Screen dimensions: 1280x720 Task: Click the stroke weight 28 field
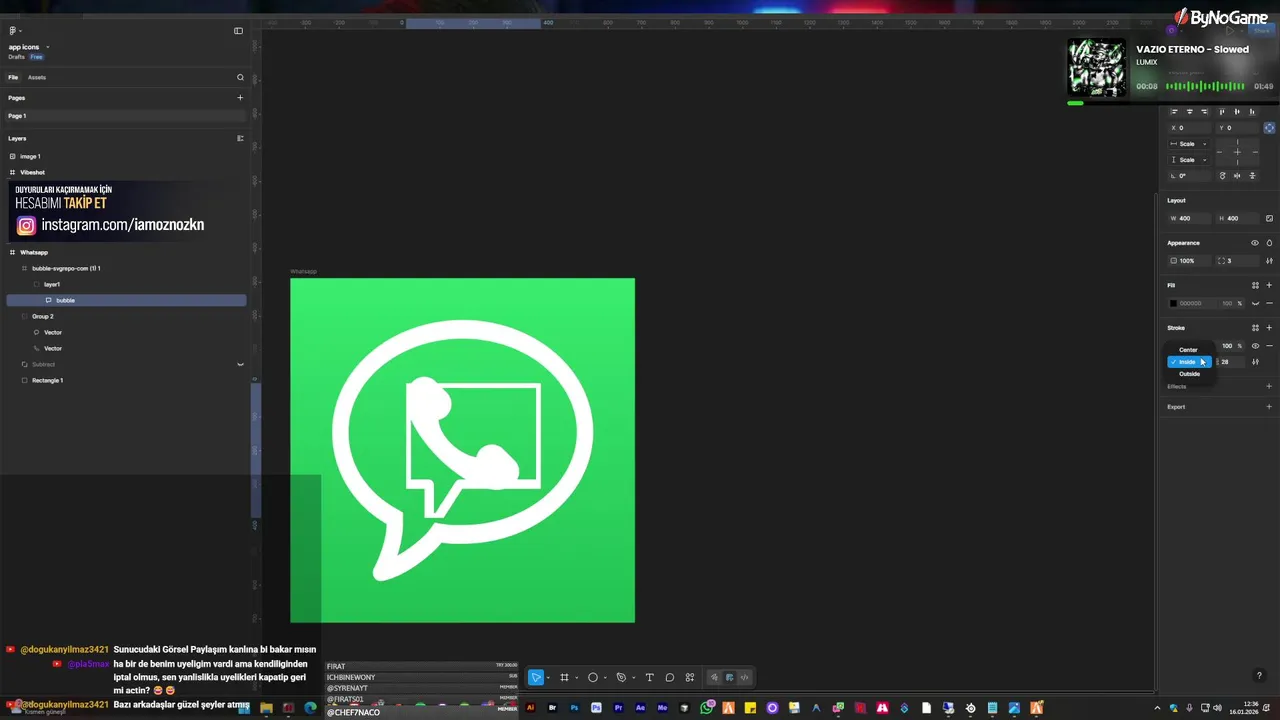pos(1230,362)
